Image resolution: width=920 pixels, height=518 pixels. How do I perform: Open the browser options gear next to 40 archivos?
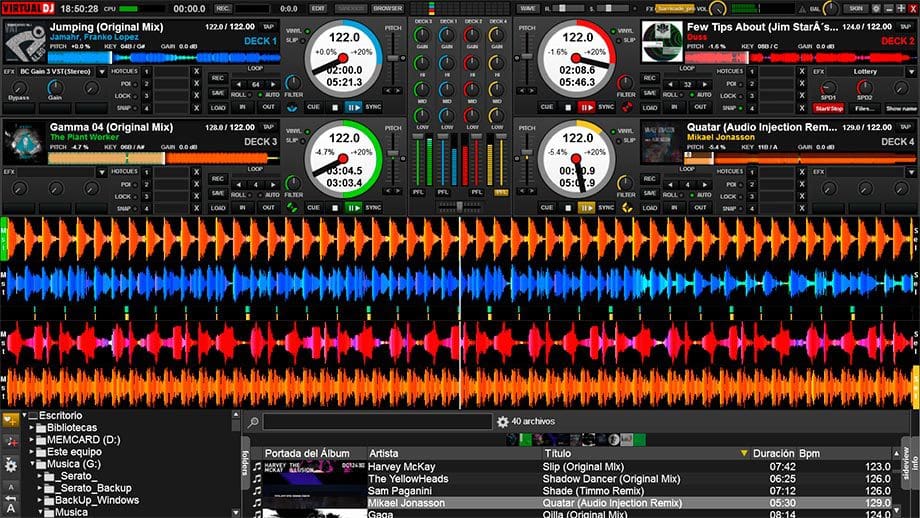point(502,421)
